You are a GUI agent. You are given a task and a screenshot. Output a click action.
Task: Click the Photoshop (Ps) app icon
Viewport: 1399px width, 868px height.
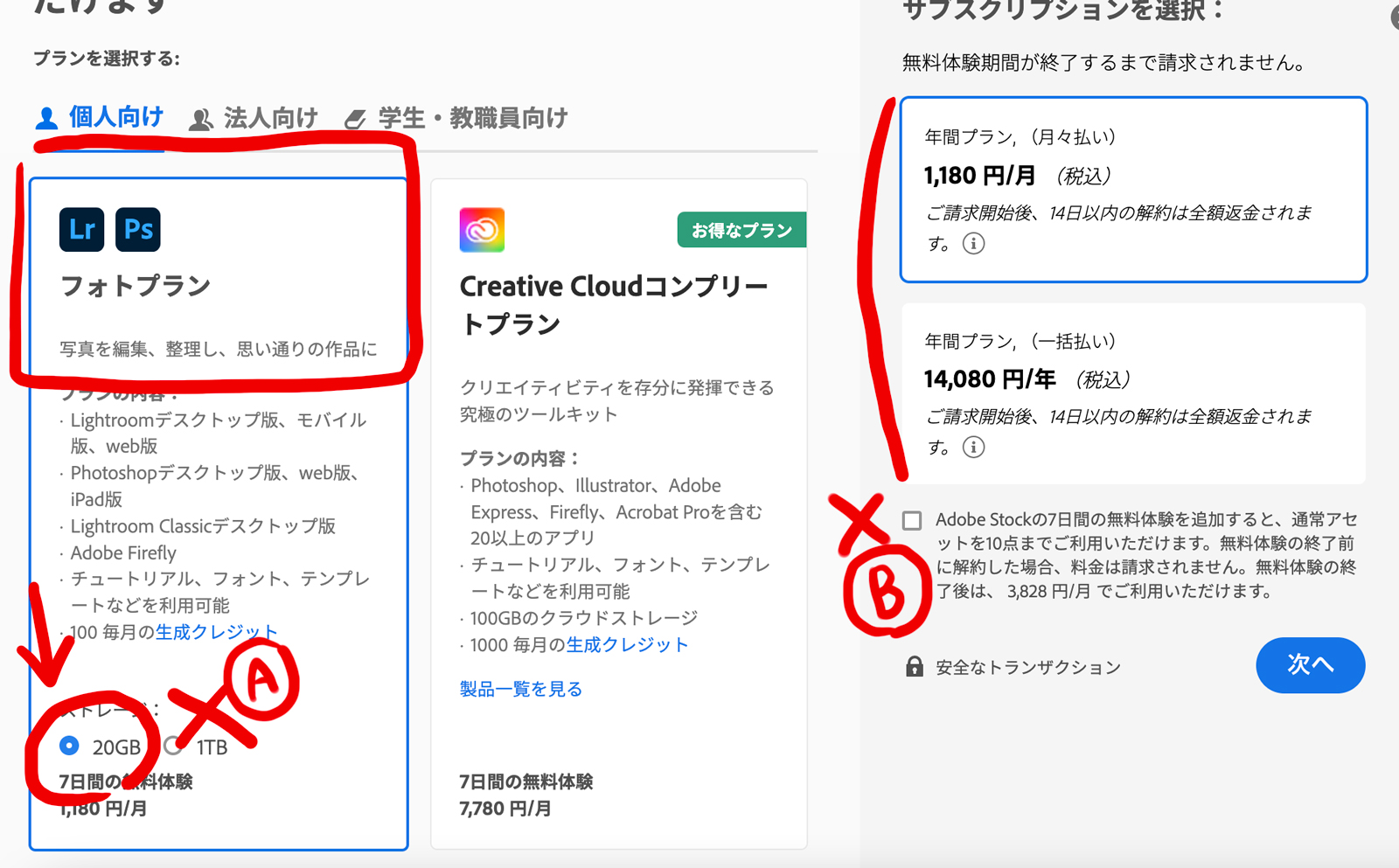tap(138, 230)
